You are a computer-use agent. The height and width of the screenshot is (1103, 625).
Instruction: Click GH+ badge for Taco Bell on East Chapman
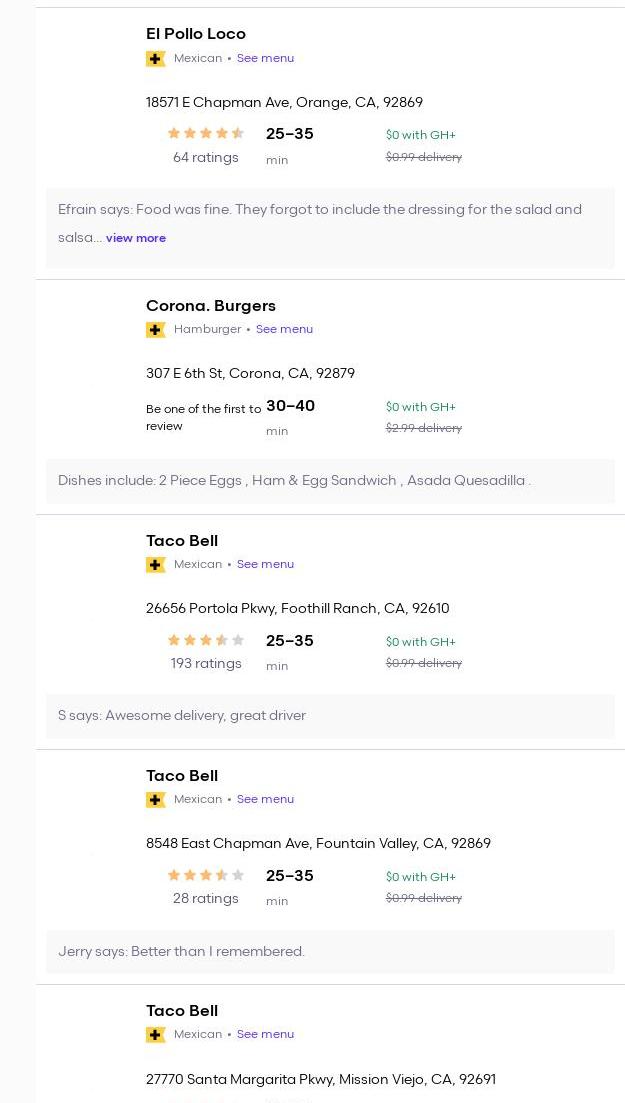[x=156, y=800]
